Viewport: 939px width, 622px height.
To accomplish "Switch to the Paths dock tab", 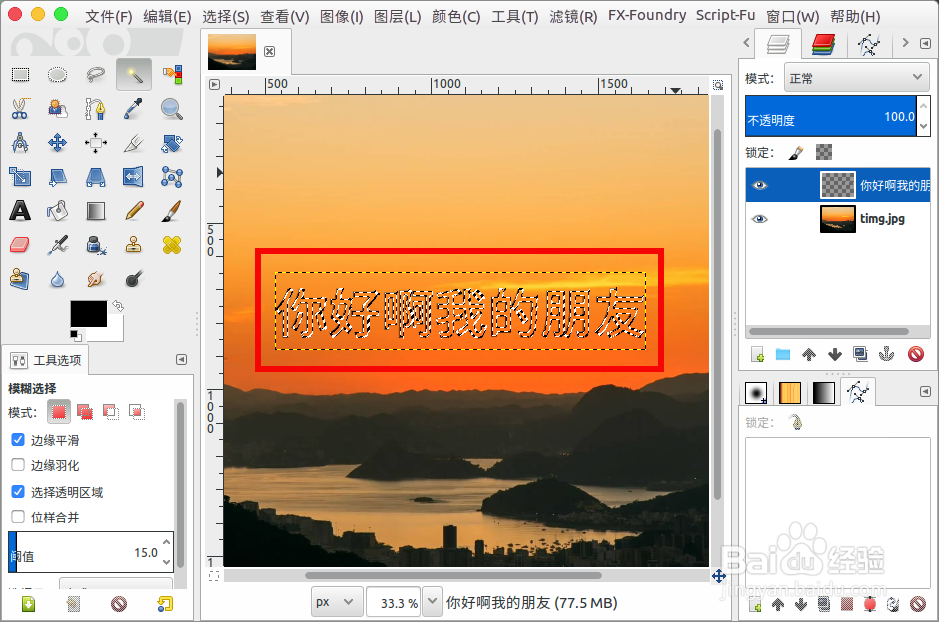I will point(869,44).
